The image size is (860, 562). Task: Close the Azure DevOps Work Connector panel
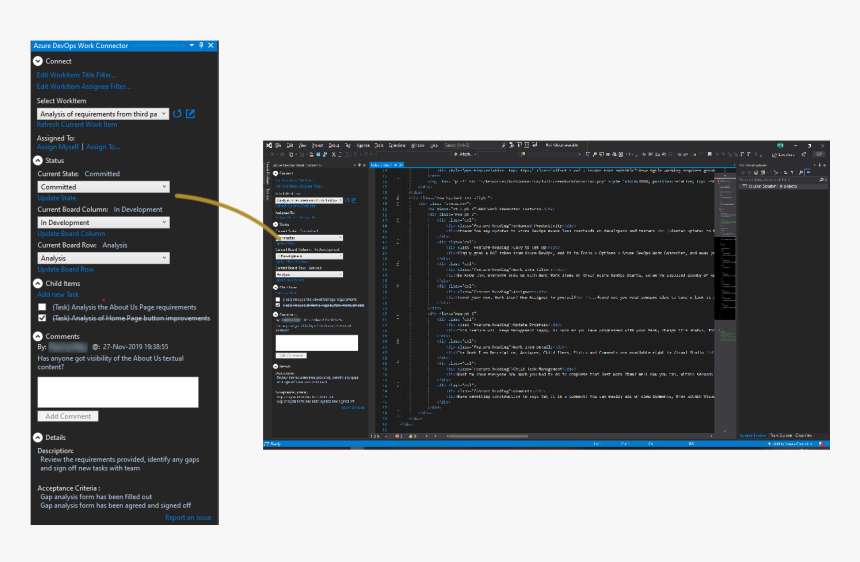click(x=211, y=46)
